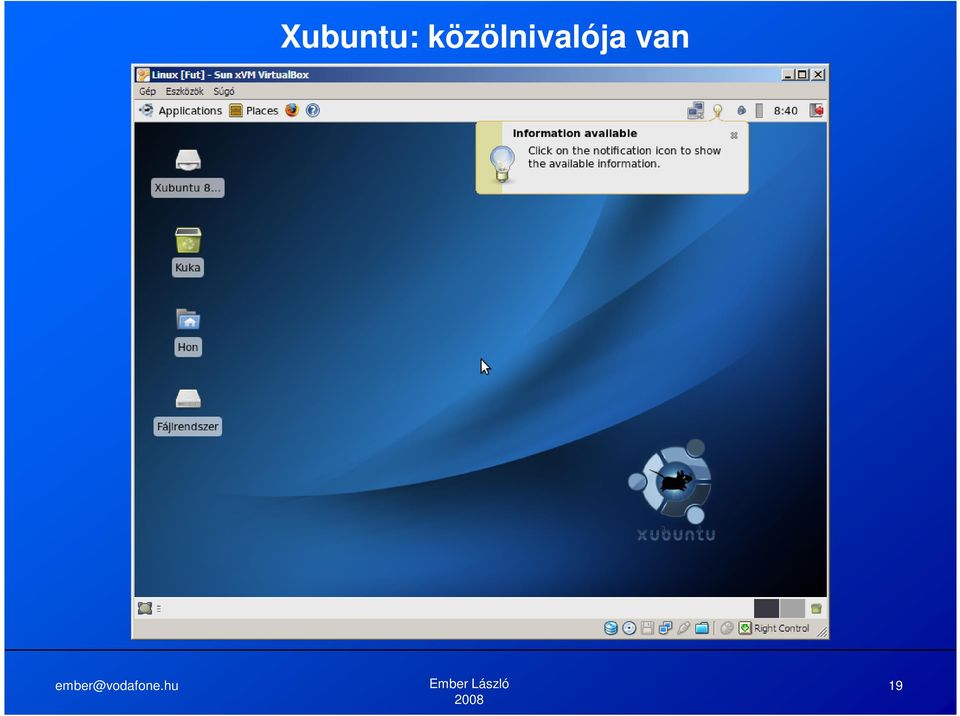Open the Gép menu in VirtualBox
This screenshot has width=960, height=716.
click(x=148, y=91)
